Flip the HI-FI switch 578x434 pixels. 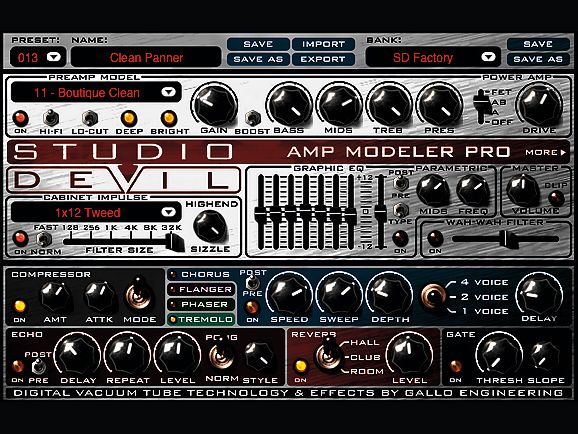pos(51,118)
